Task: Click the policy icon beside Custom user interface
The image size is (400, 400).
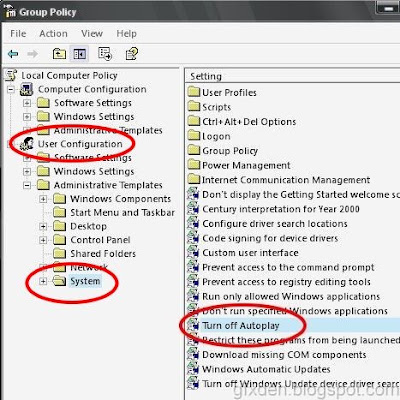Action: [193, 253]
